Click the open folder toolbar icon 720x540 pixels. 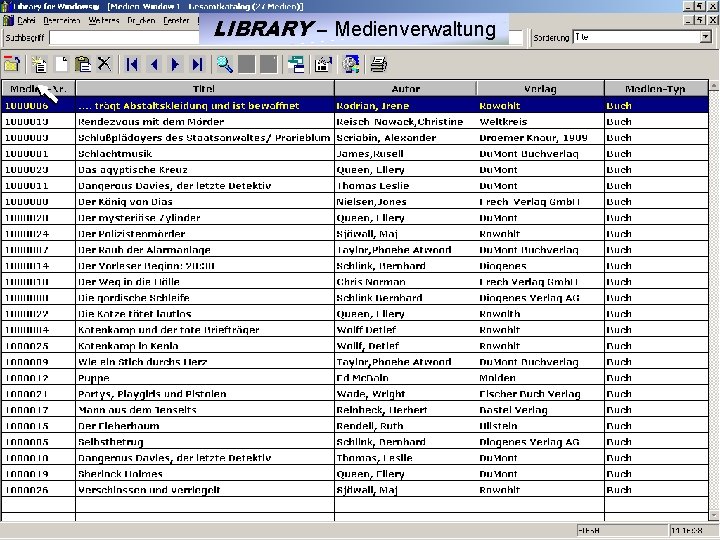(x=12, y=64)
